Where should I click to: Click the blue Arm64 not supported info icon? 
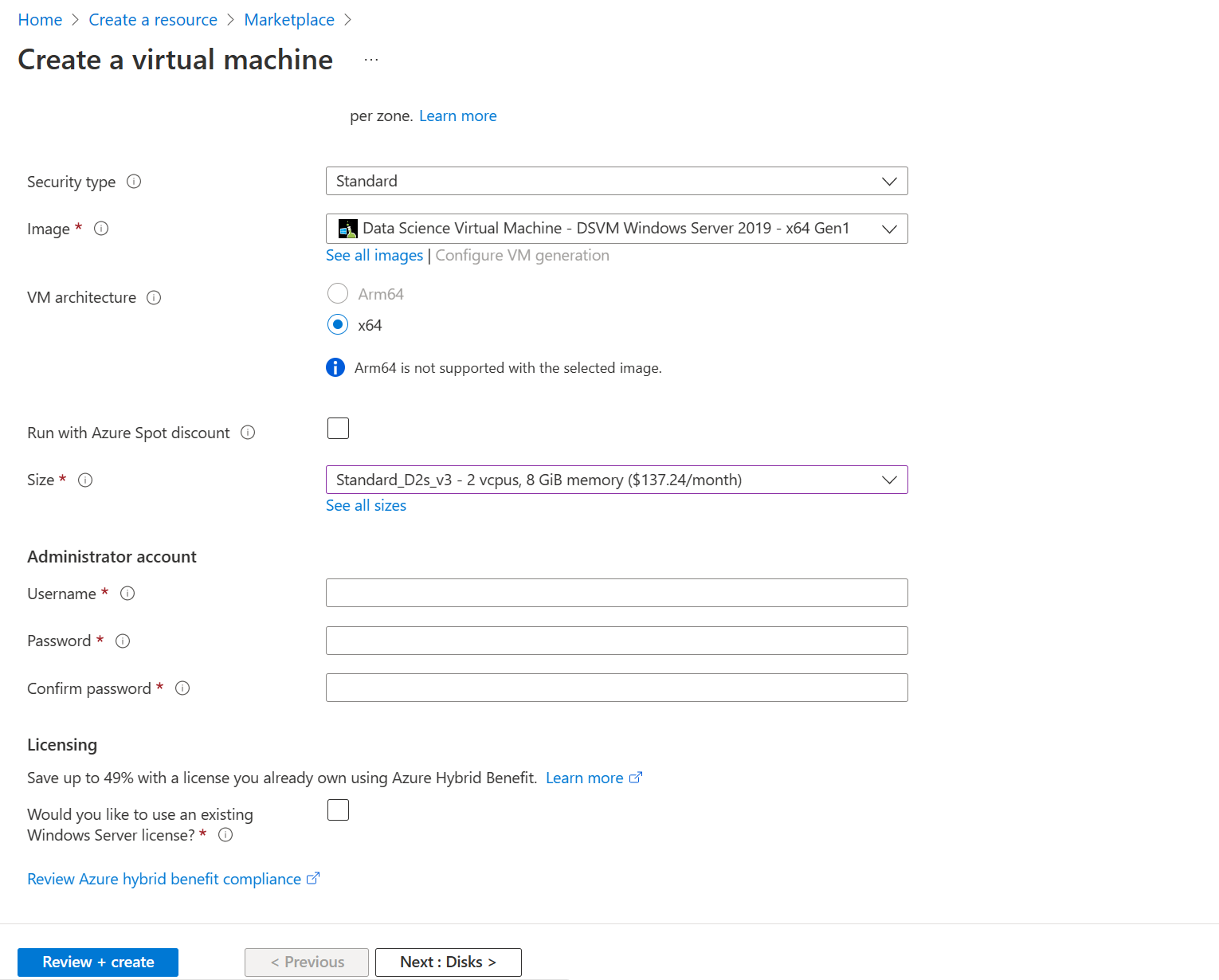pyautogui.click(x=335, y=367)
